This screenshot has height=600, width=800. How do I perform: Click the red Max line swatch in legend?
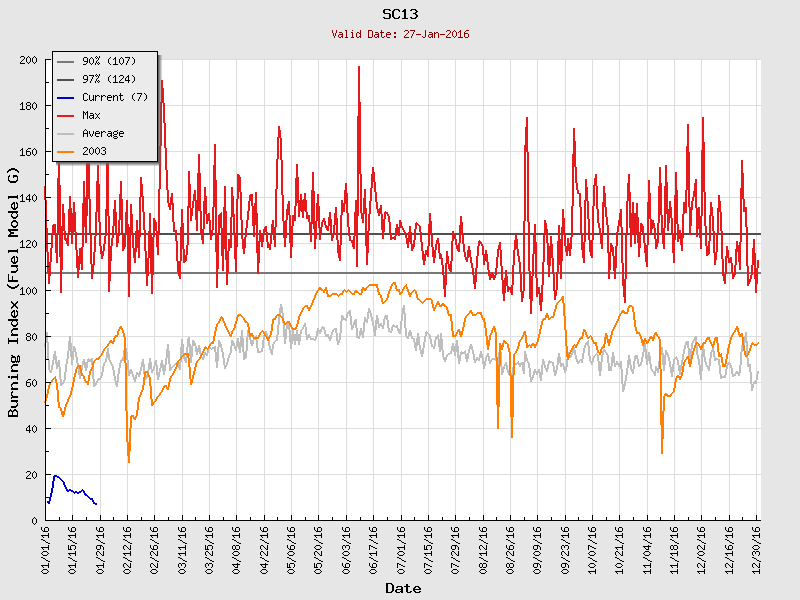66,115
